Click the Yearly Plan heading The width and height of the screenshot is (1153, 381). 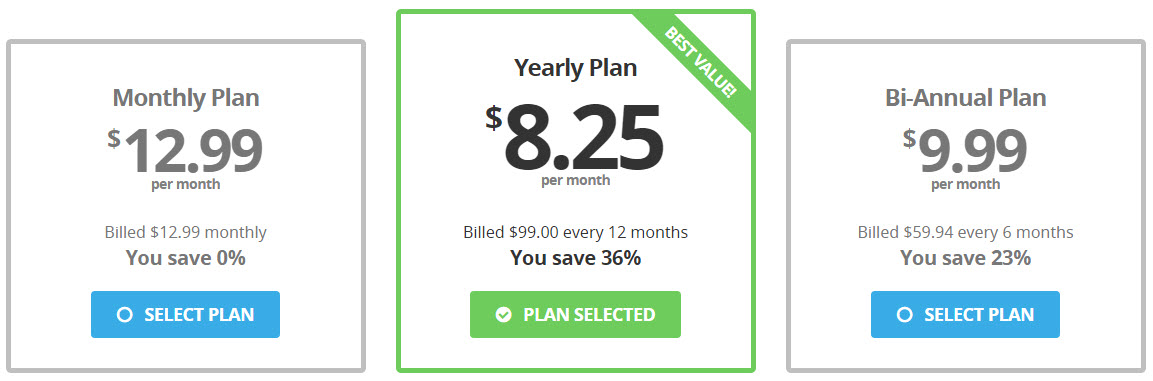coord(576,68)
